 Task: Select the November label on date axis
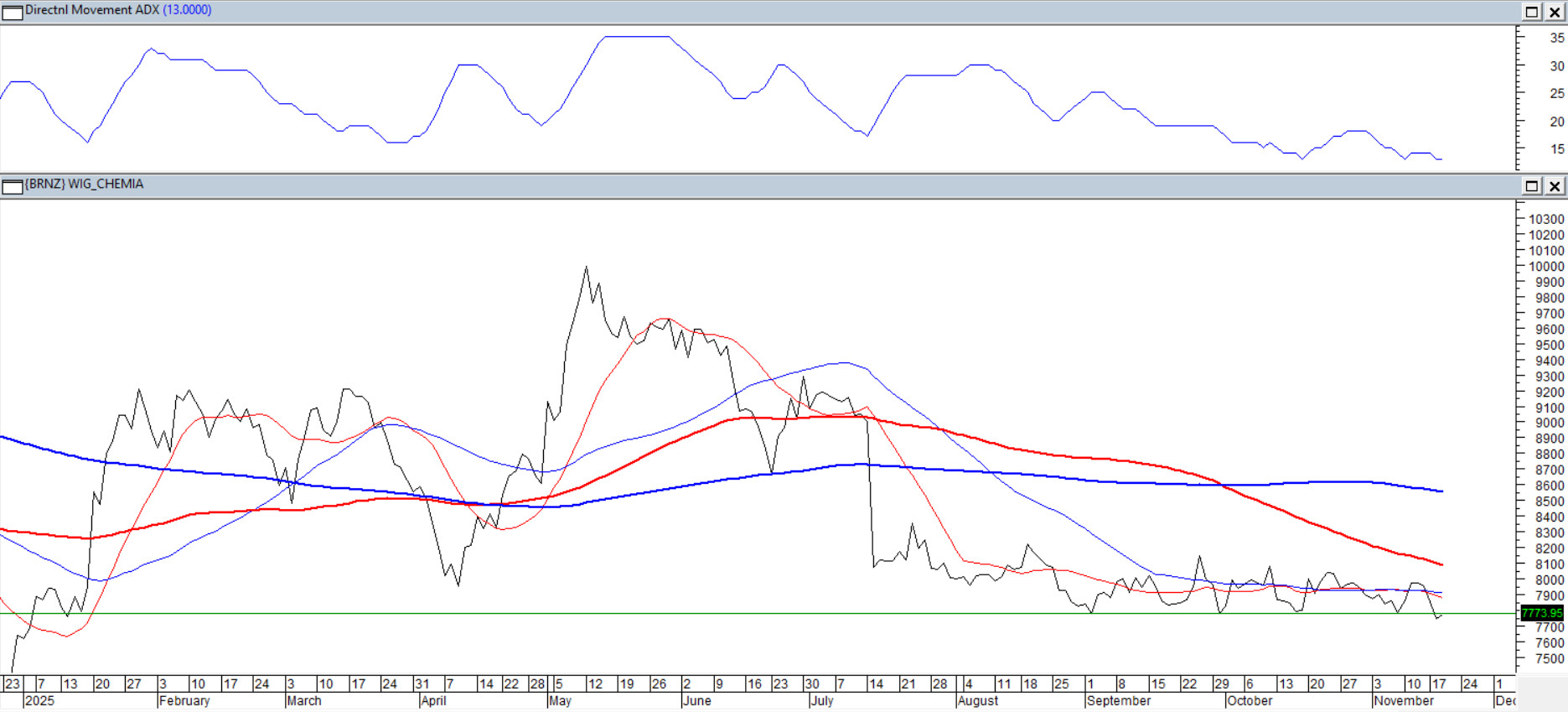[x=1404, y=701]
